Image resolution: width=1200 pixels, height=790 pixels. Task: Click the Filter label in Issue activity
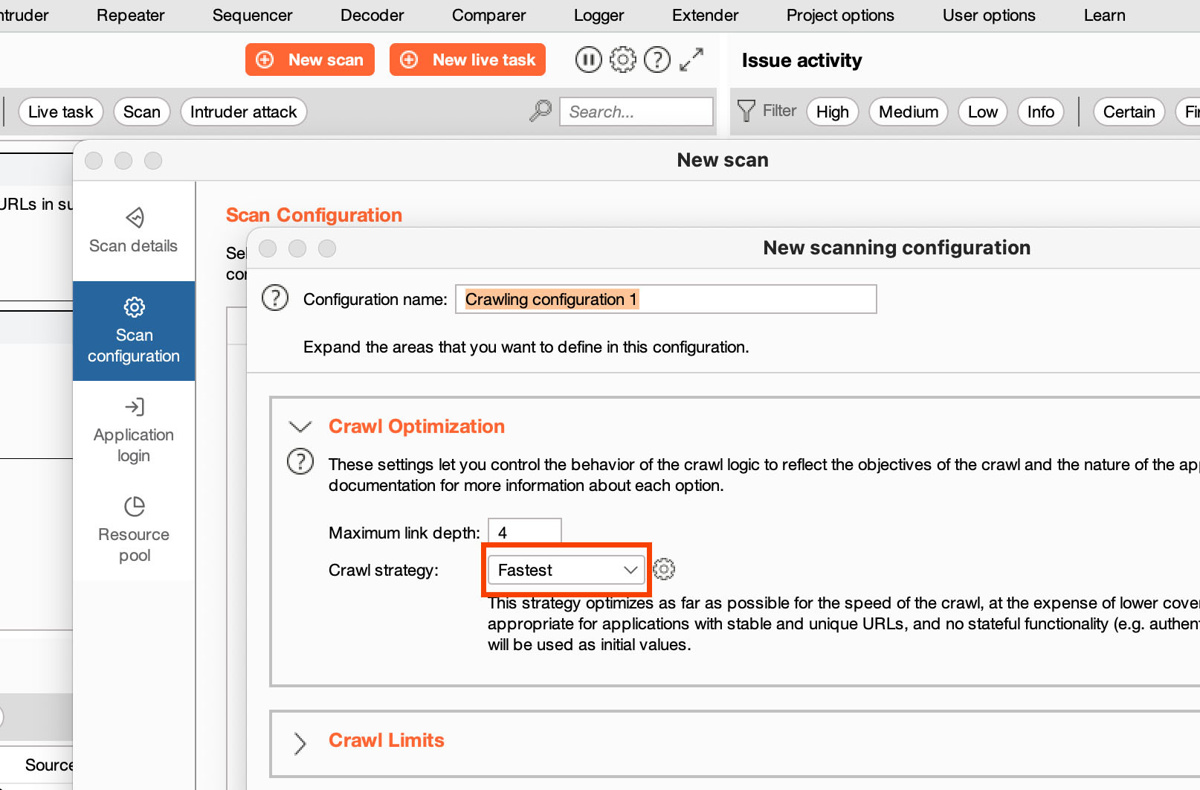[779, 111]
